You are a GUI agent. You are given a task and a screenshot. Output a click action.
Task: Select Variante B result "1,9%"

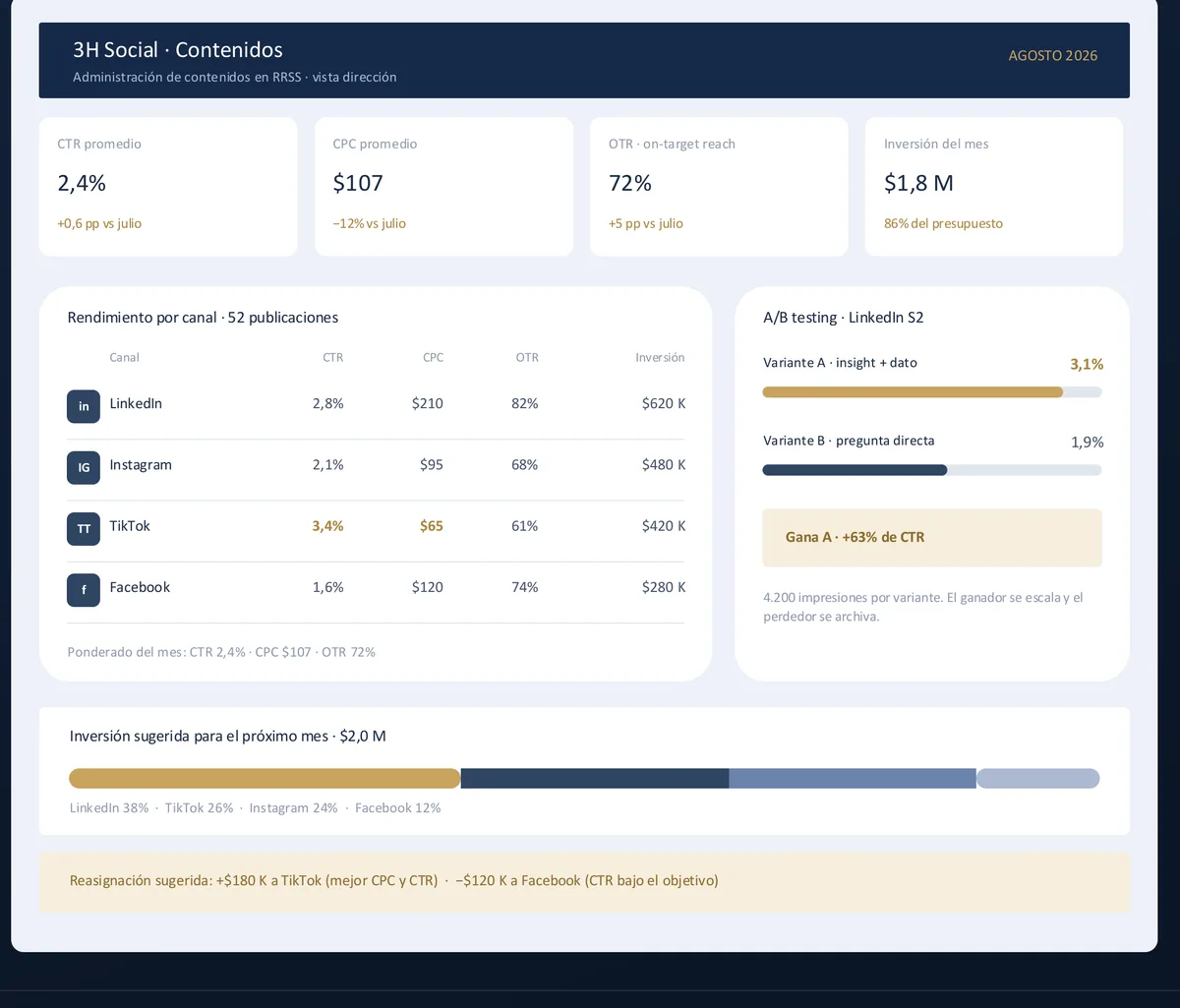click(x=1088, y=443)
